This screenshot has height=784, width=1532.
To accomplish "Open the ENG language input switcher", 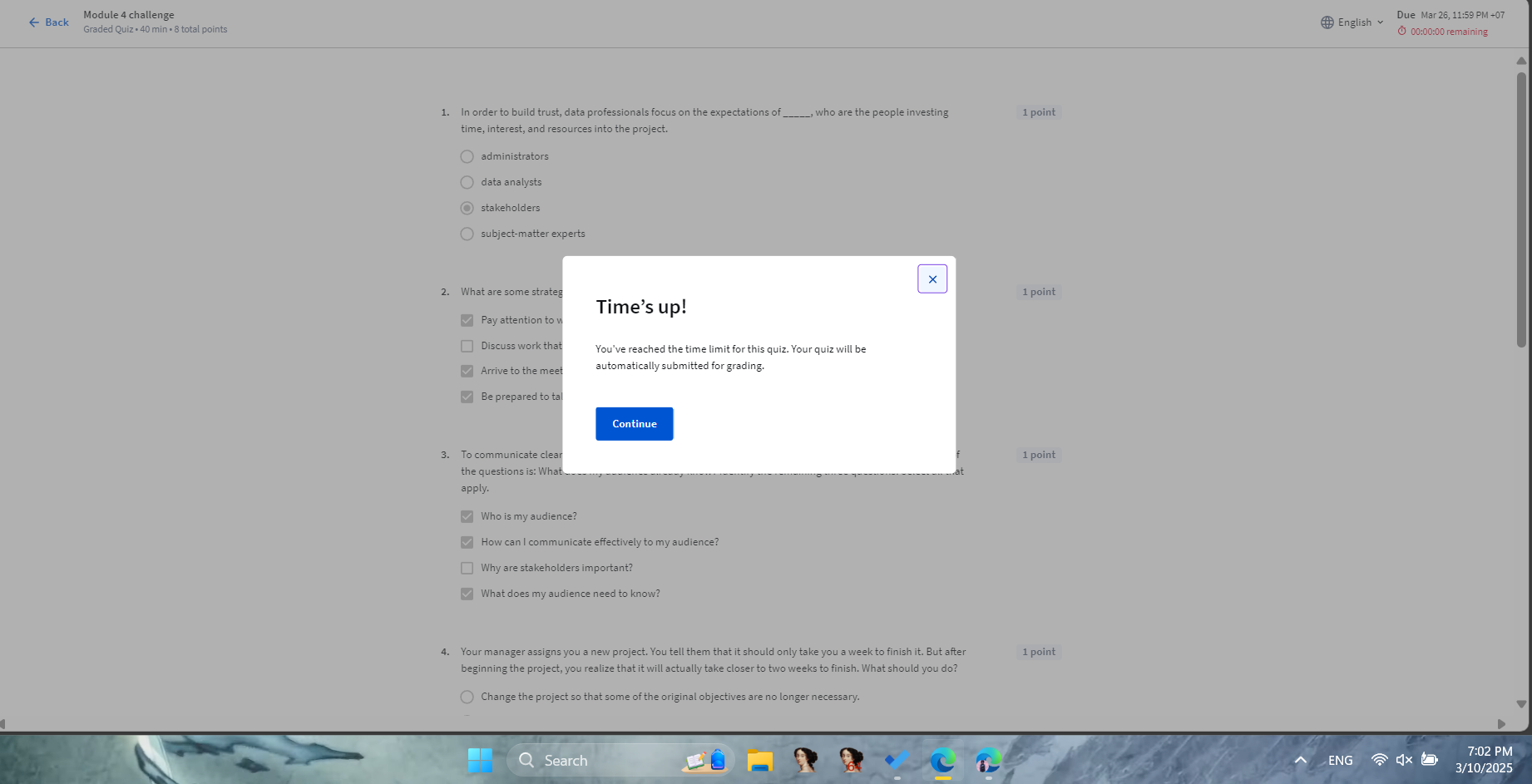I will [1340, 760].
